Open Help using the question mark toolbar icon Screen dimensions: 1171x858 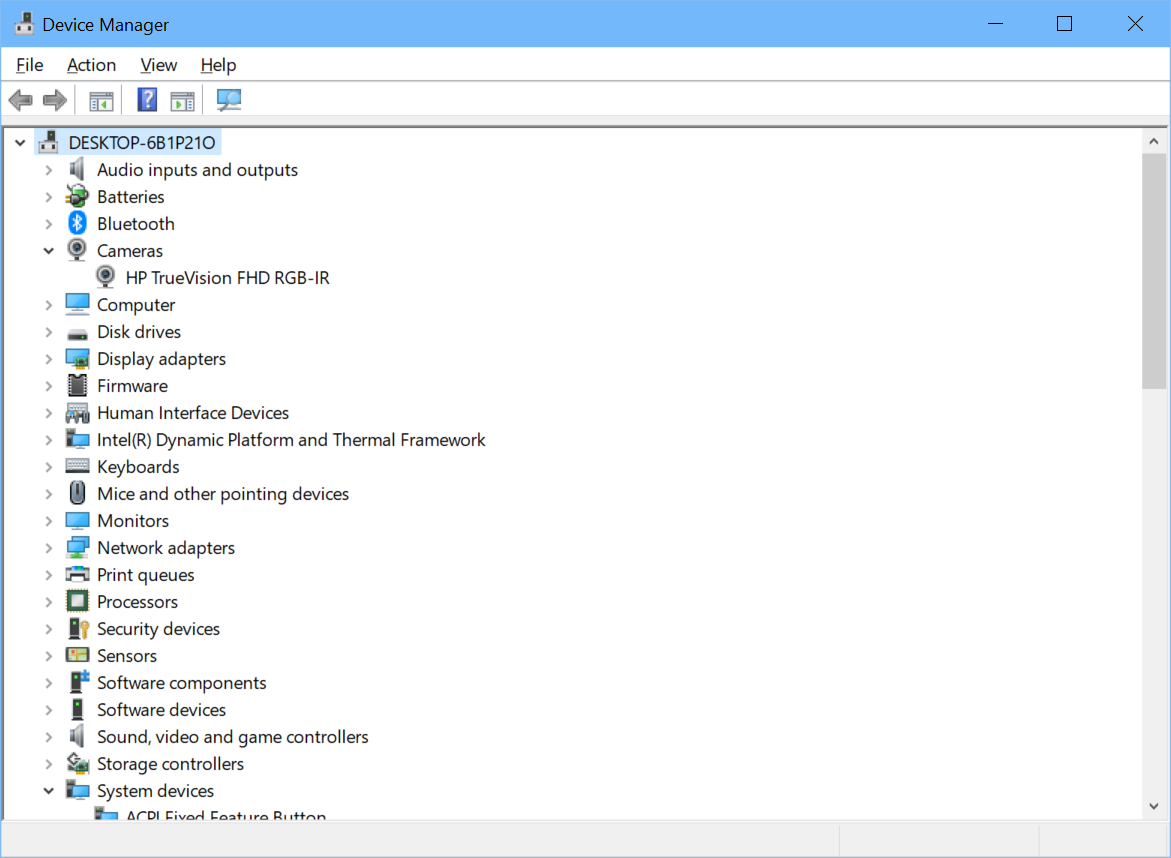pos(146,99)
